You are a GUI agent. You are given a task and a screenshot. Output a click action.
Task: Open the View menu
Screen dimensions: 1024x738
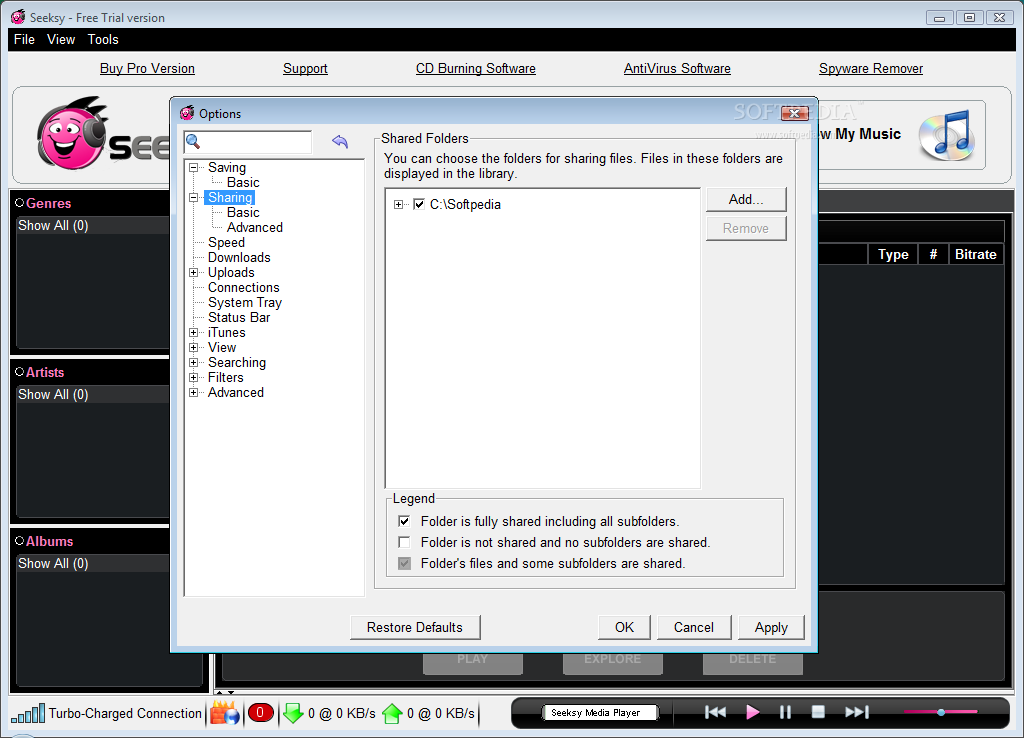(x=61, y=39)
